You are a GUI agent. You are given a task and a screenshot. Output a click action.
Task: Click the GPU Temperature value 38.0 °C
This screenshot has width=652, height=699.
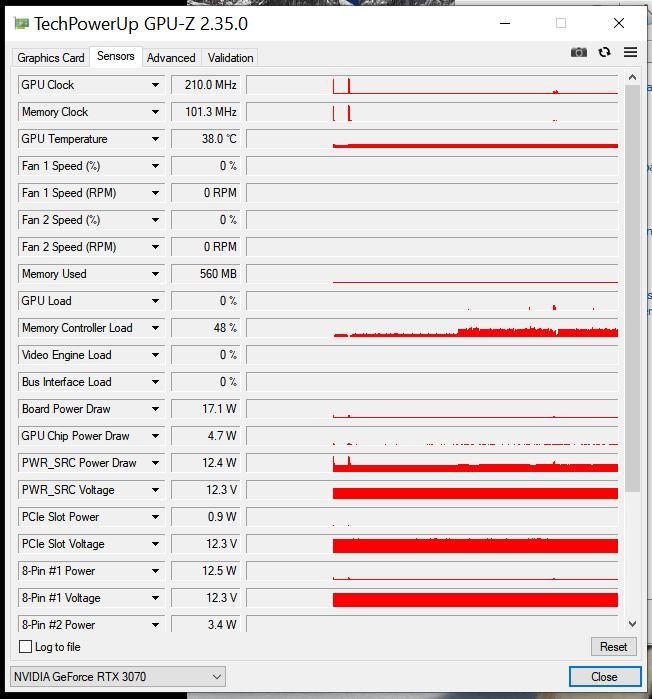pyautogui.click(x=206, y=139)
